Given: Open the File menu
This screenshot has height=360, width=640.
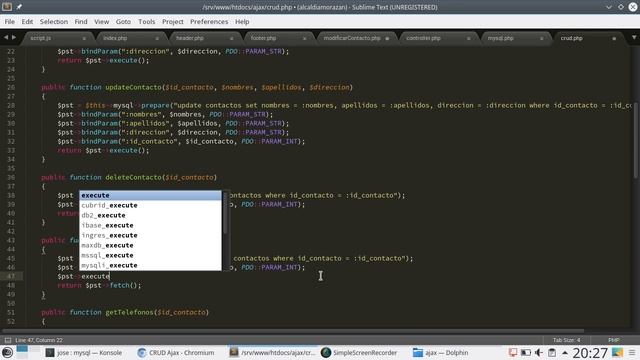Looking at the screenshot, I should tap(10, 22).
